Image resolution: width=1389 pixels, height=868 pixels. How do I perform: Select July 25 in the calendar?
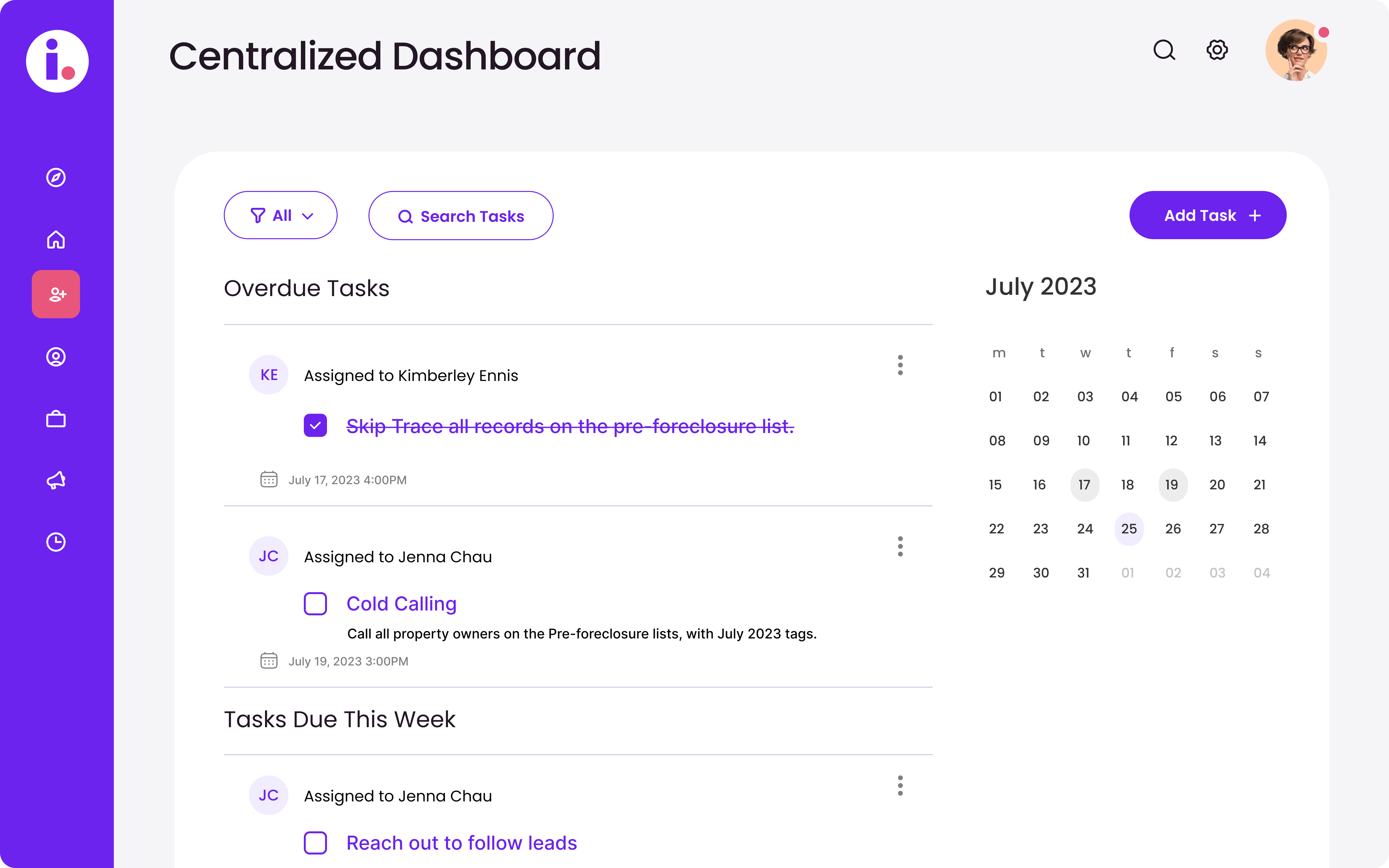click(1128, 529)
